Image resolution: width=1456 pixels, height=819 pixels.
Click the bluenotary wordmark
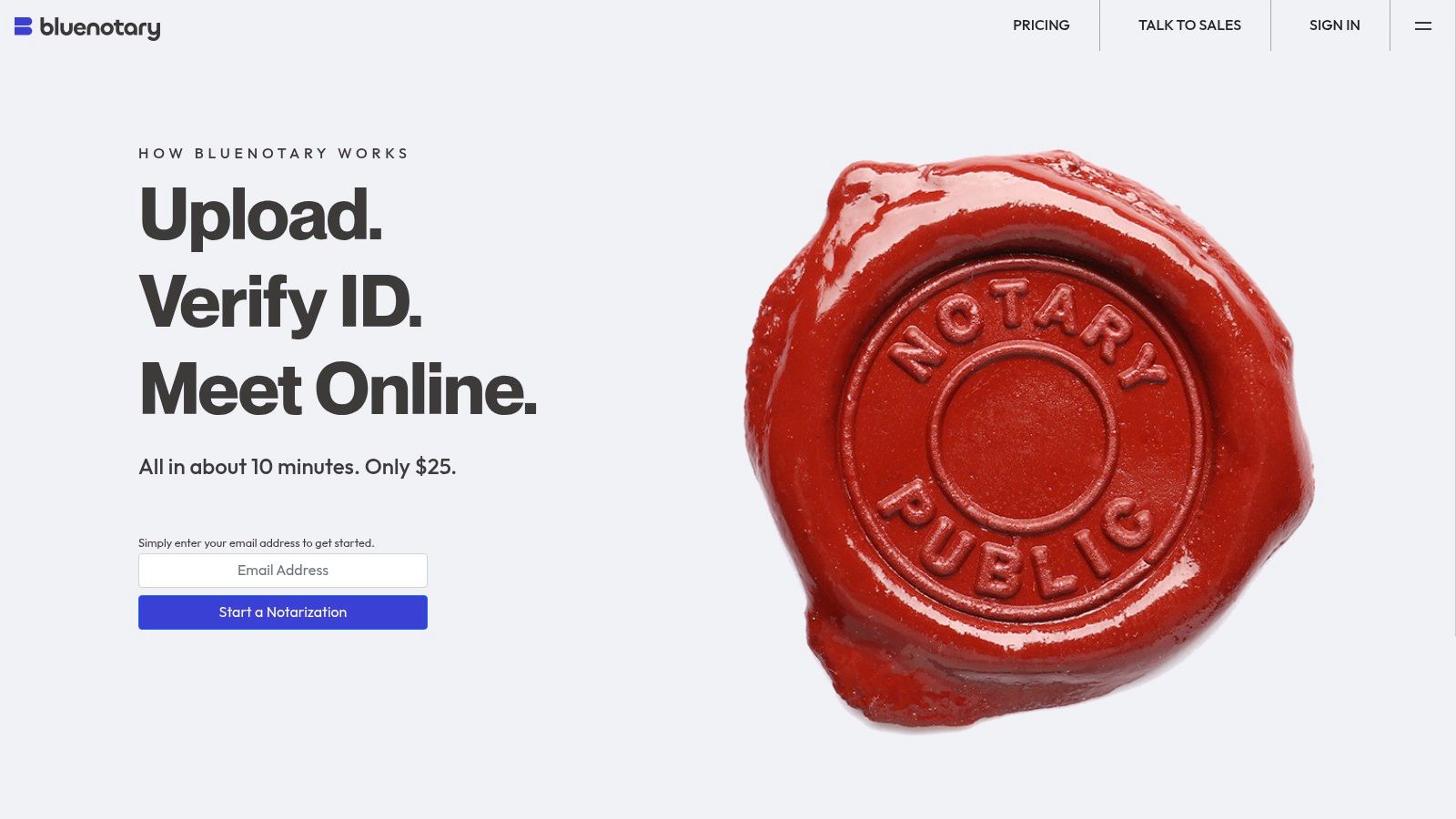(x=100, y=28)
